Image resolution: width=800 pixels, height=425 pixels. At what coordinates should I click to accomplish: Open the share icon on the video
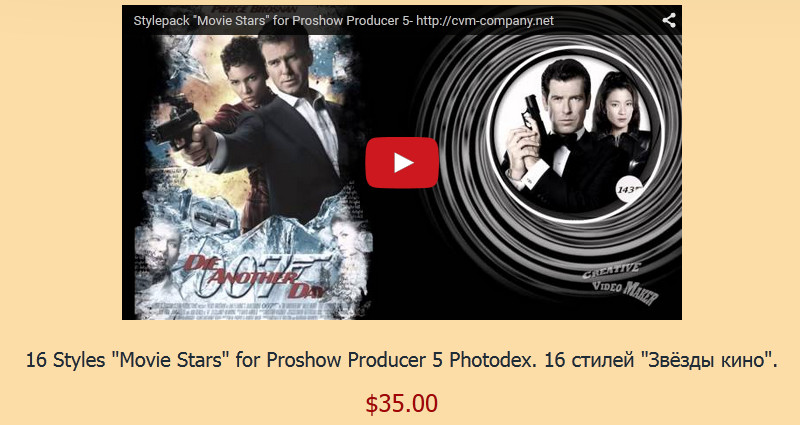click(669, 20)
